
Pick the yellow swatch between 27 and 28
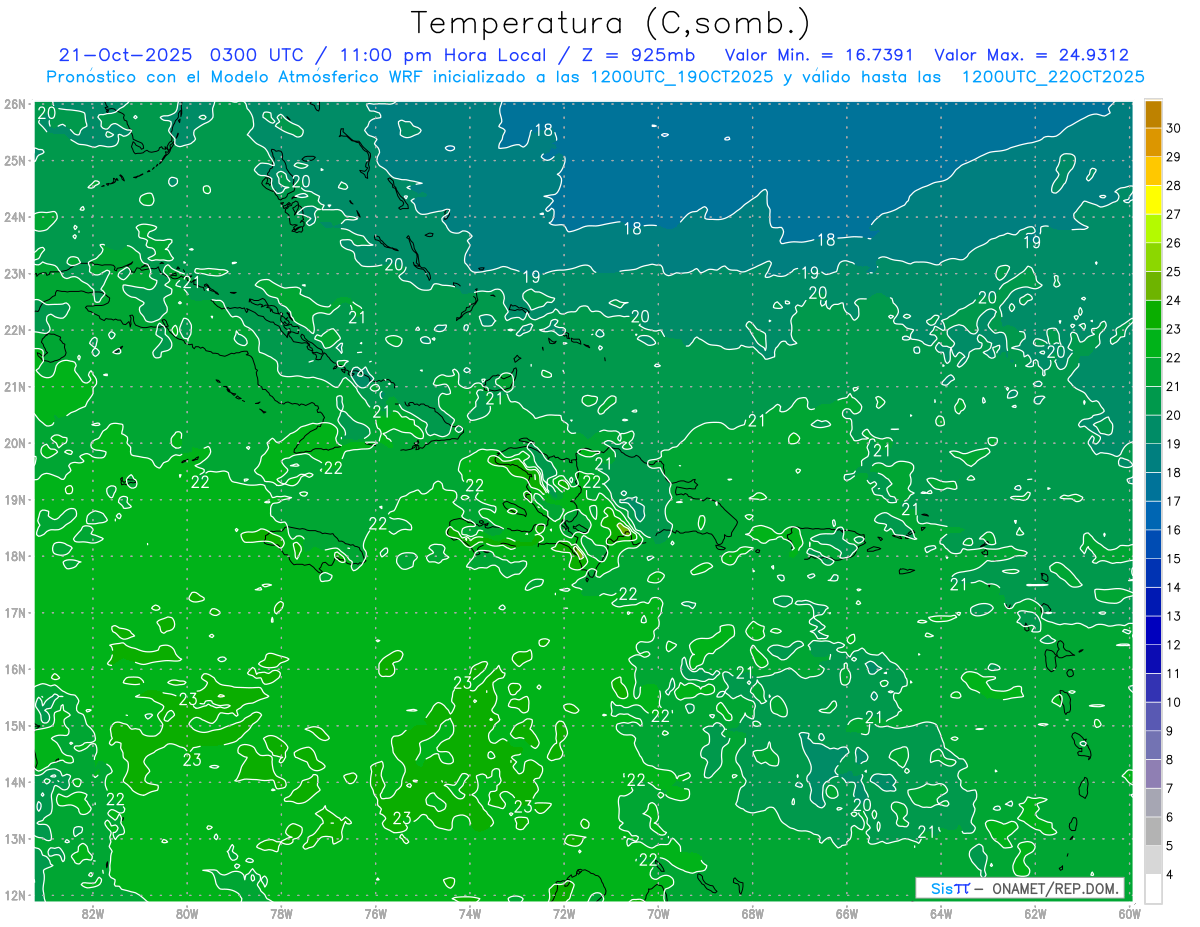click(1153, 200)
